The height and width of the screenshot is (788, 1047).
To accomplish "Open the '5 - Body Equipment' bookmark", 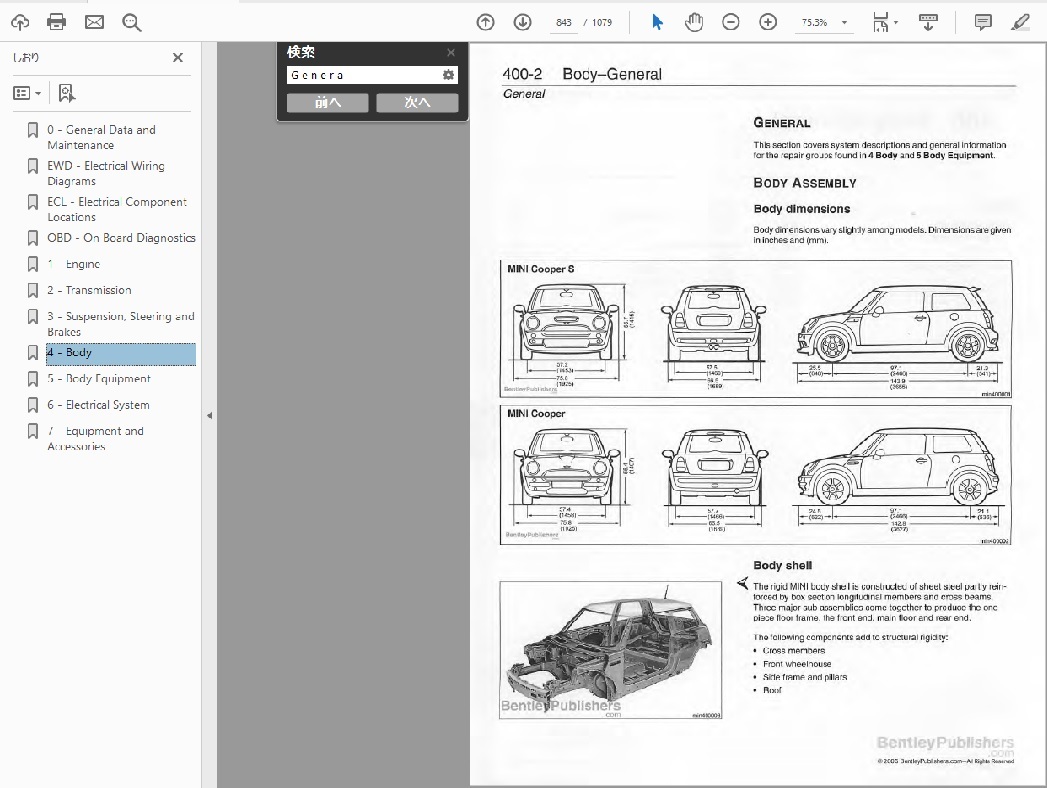I will (x=98, y=379).
